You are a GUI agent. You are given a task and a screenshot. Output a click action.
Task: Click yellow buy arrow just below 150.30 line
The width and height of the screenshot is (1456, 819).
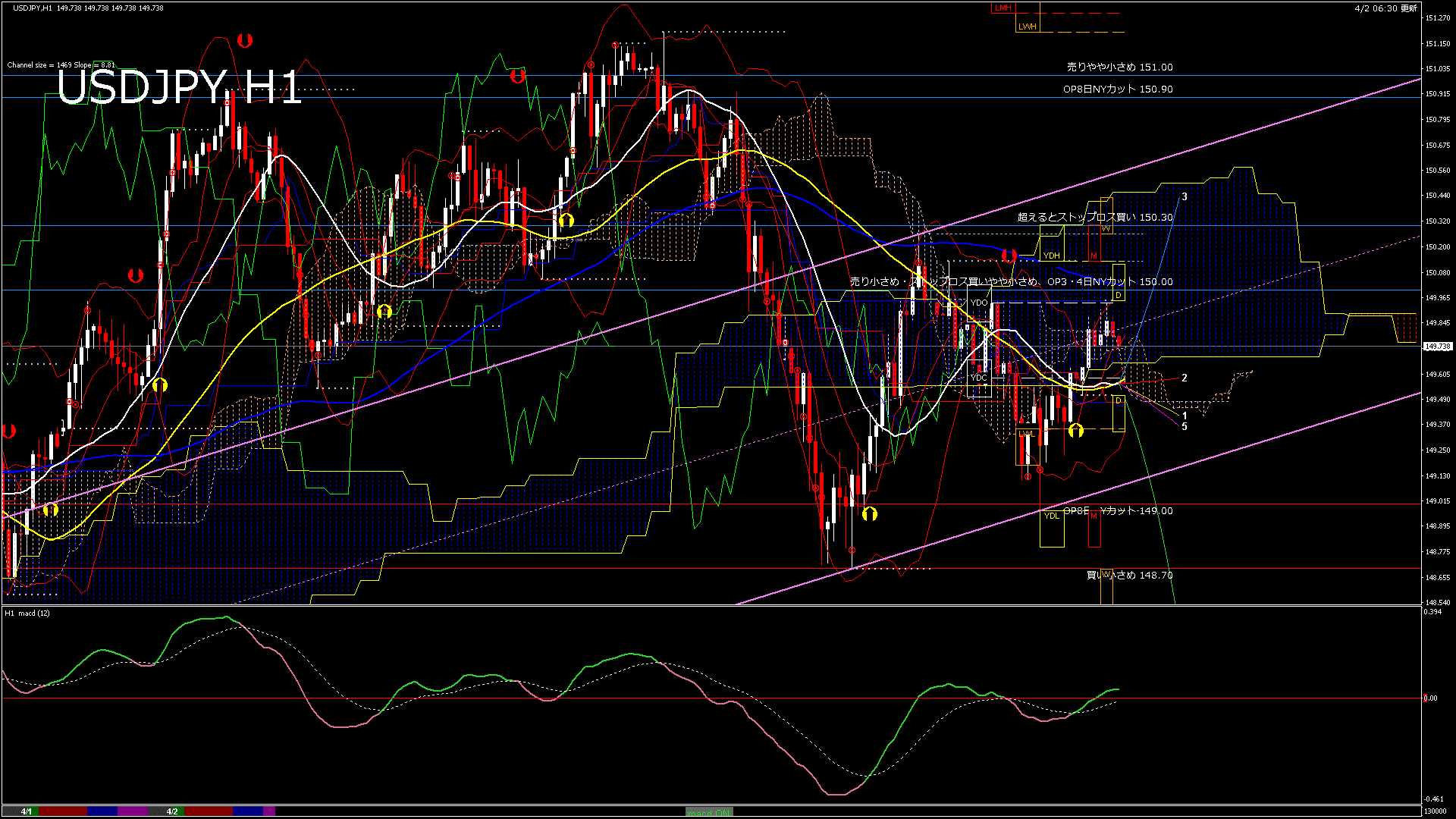(566, 221)
